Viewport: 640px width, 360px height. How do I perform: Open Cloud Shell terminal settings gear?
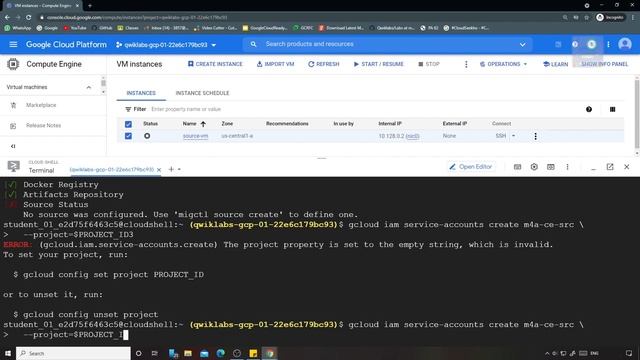pos(534,167)
